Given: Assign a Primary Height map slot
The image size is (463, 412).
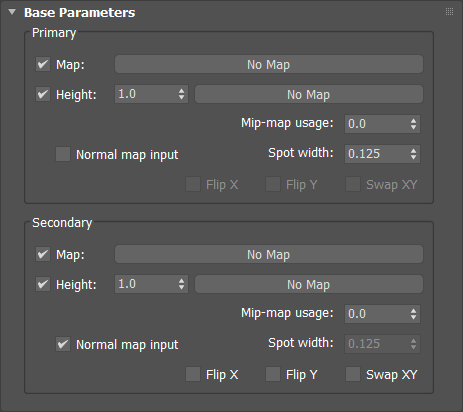Looking at the screenshot, I should (x=309, y=94).
